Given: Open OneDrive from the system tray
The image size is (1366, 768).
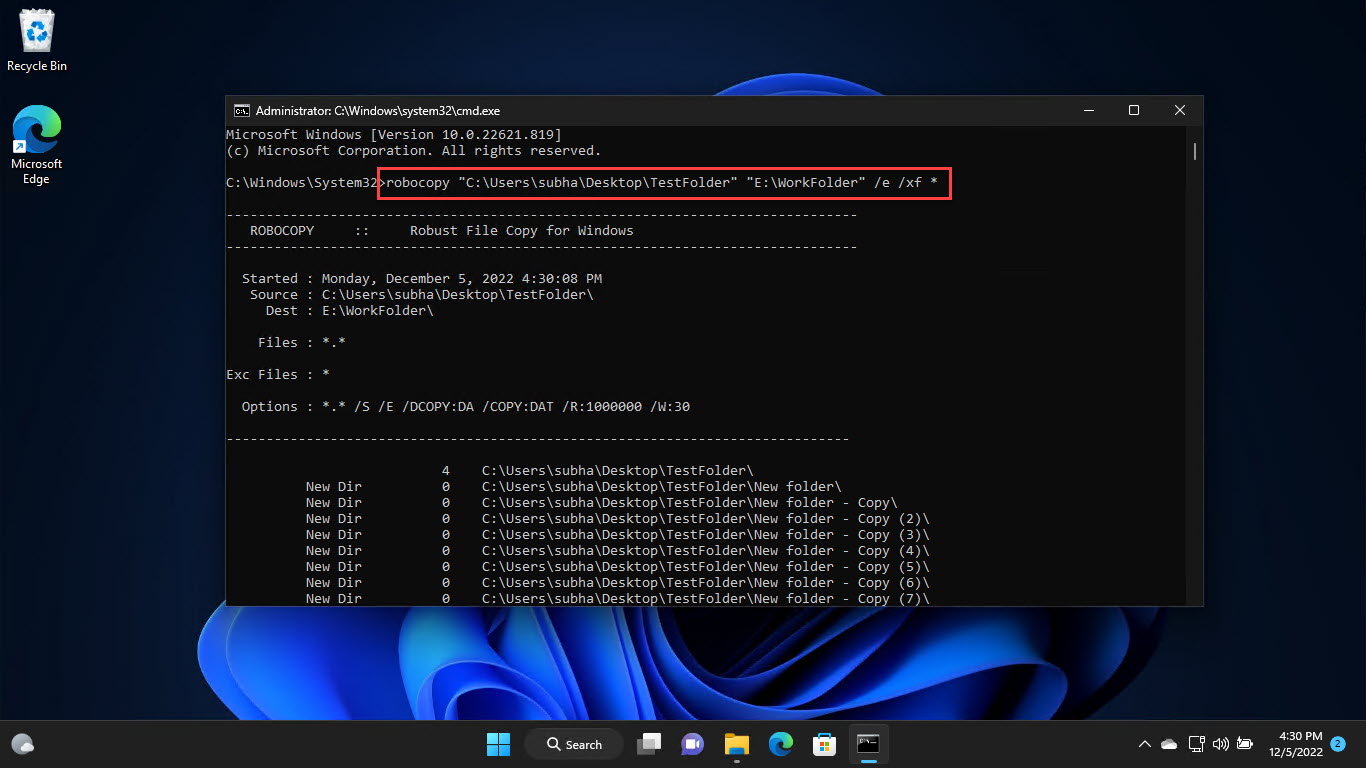Looking at the screenshot, I should pos(1169,744).
